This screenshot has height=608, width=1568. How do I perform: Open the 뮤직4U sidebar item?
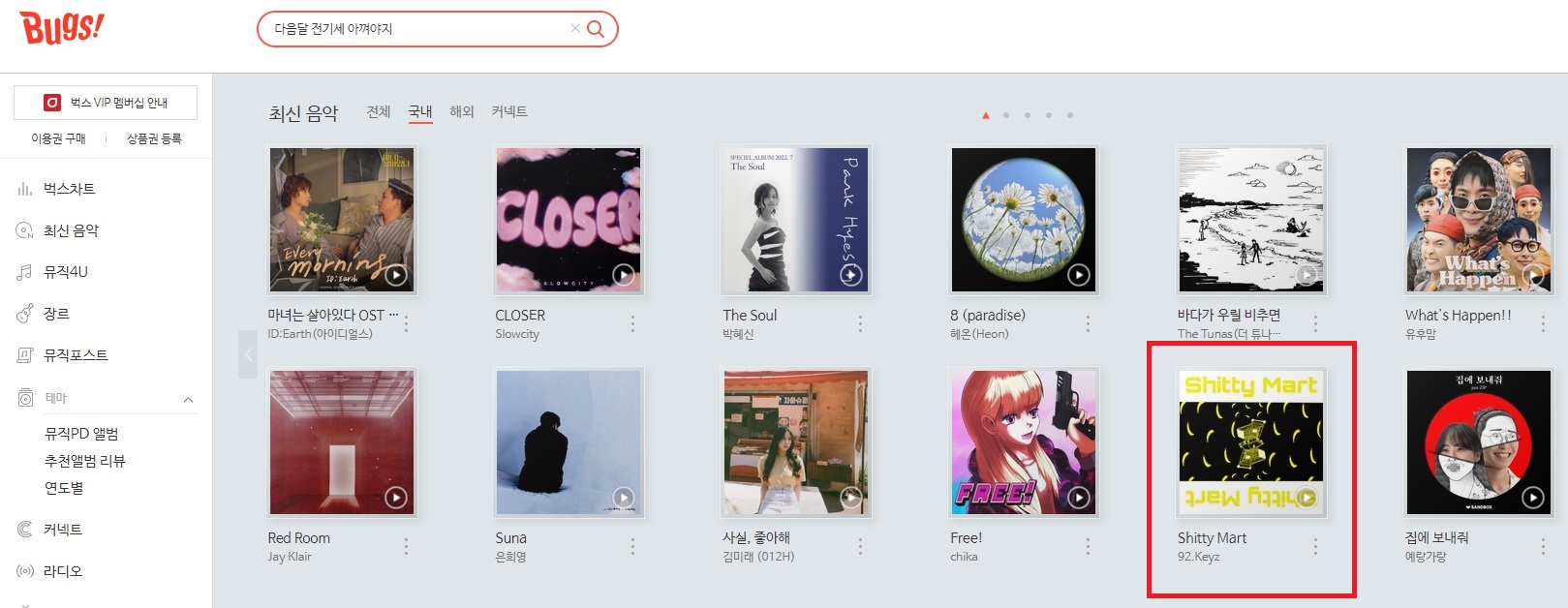[x=65, y=272]
